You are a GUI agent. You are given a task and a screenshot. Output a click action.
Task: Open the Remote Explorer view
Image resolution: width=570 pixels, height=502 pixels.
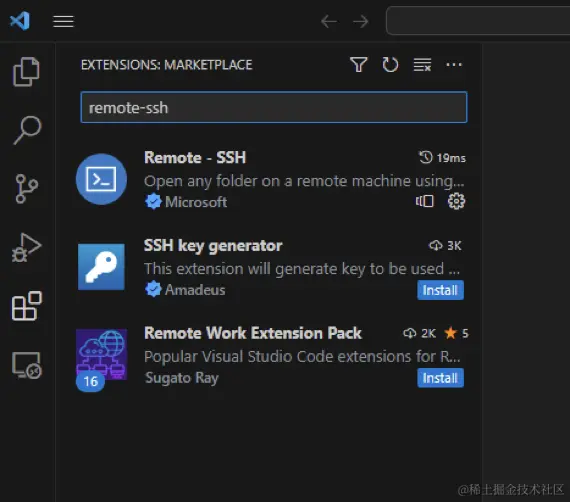pyautogui.click(x=27, y=365)
